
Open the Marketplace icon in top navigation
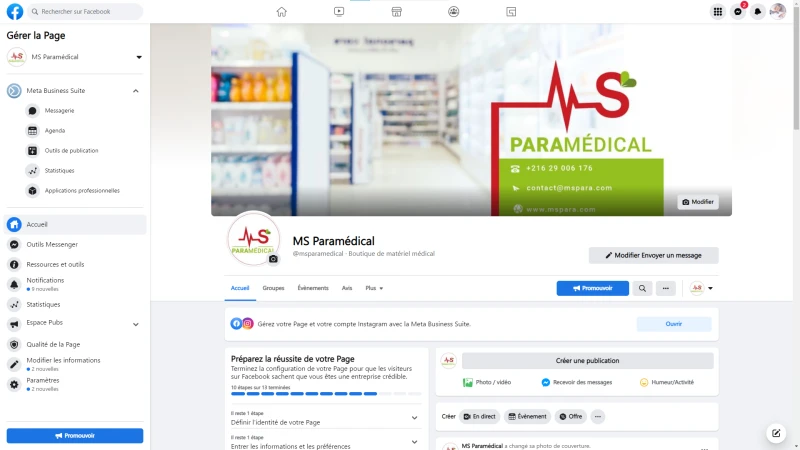click(x=396, y=11)
